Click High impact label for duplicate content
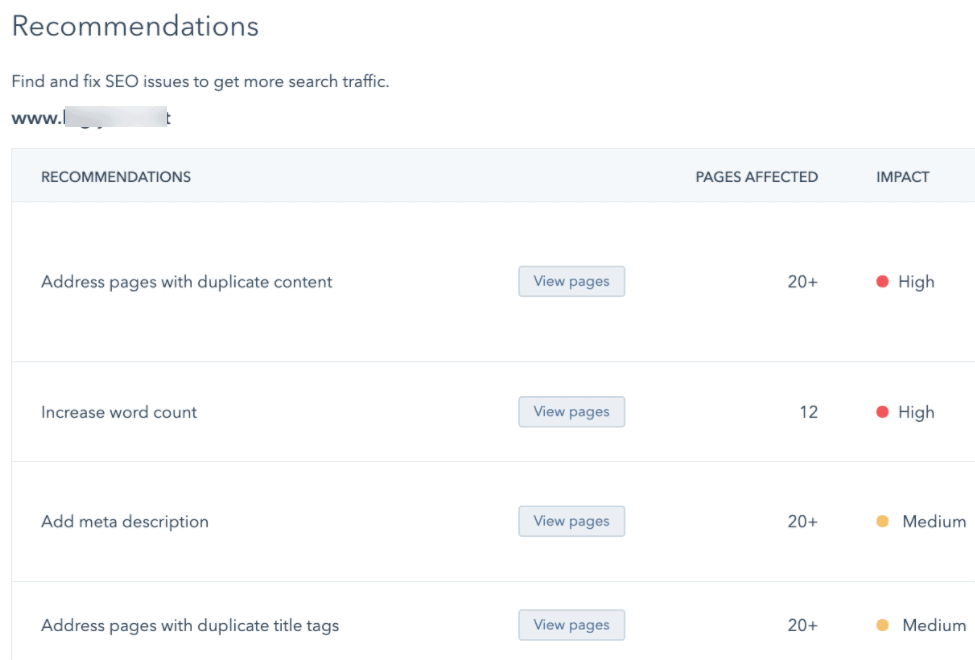 (x=915, y=282)
